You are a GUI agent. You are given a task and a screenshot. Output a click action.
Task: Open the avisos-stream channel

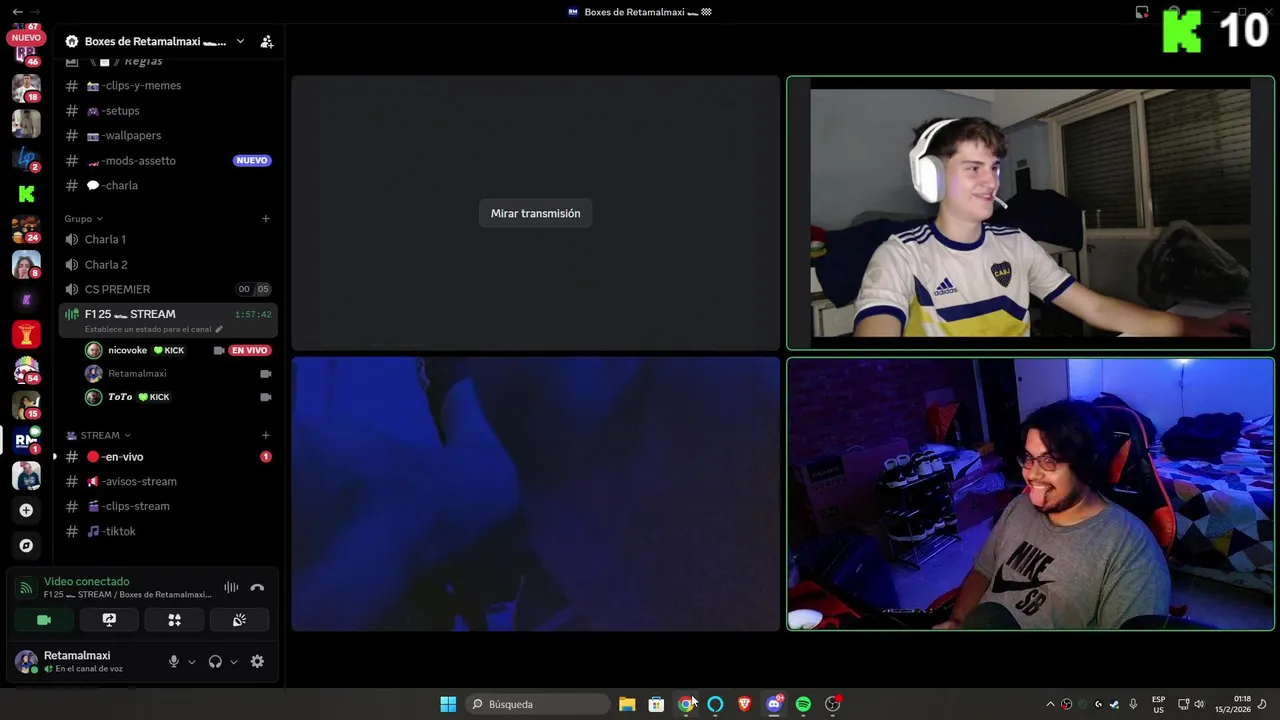click(x=168, y=482)
